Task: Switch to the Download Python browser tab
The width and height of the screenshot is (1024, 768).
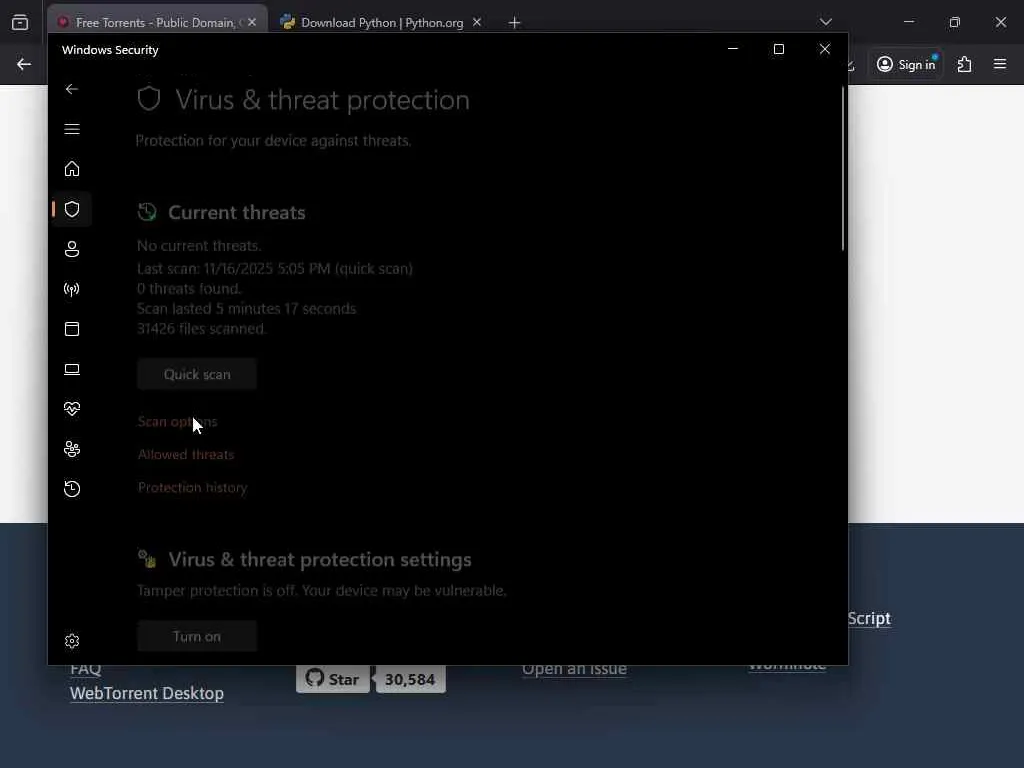Action: click(x=381, y=22)
